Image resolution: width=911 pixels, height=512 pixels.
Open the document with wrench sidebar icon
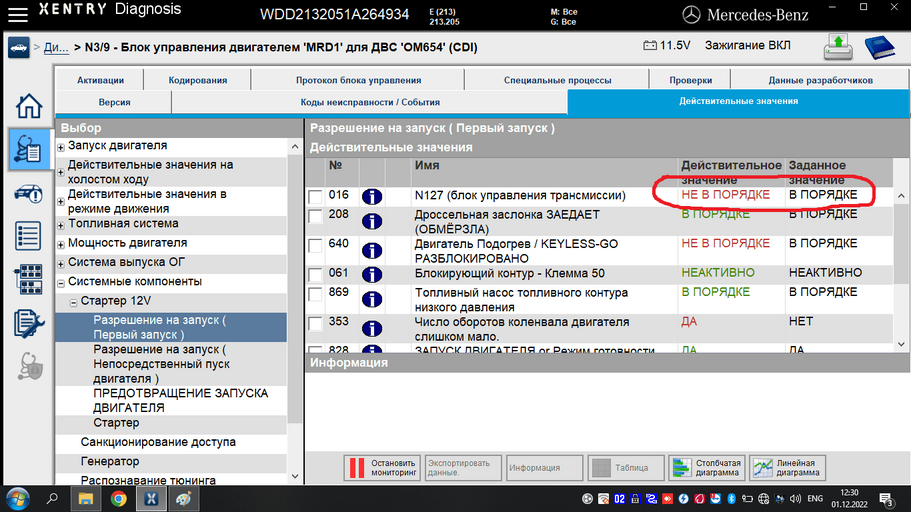[28, 323]
